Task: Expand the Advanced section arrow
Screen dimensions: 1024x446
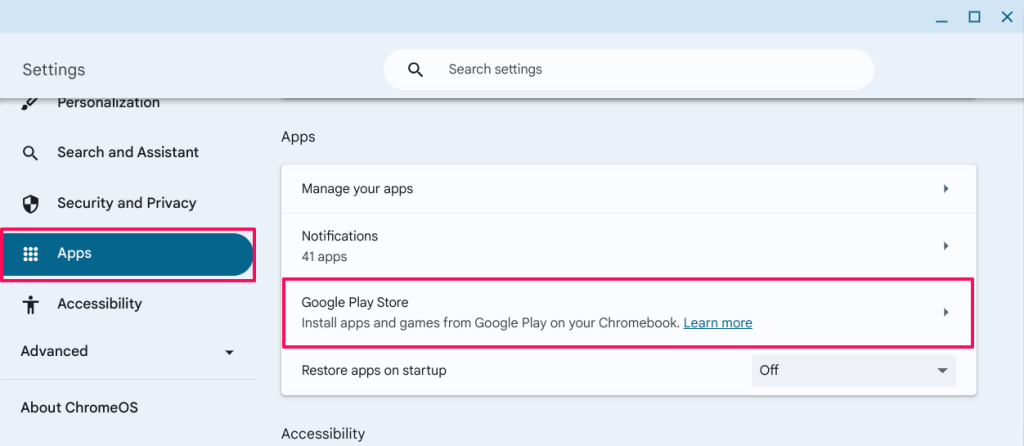Action: click(229, 353)
